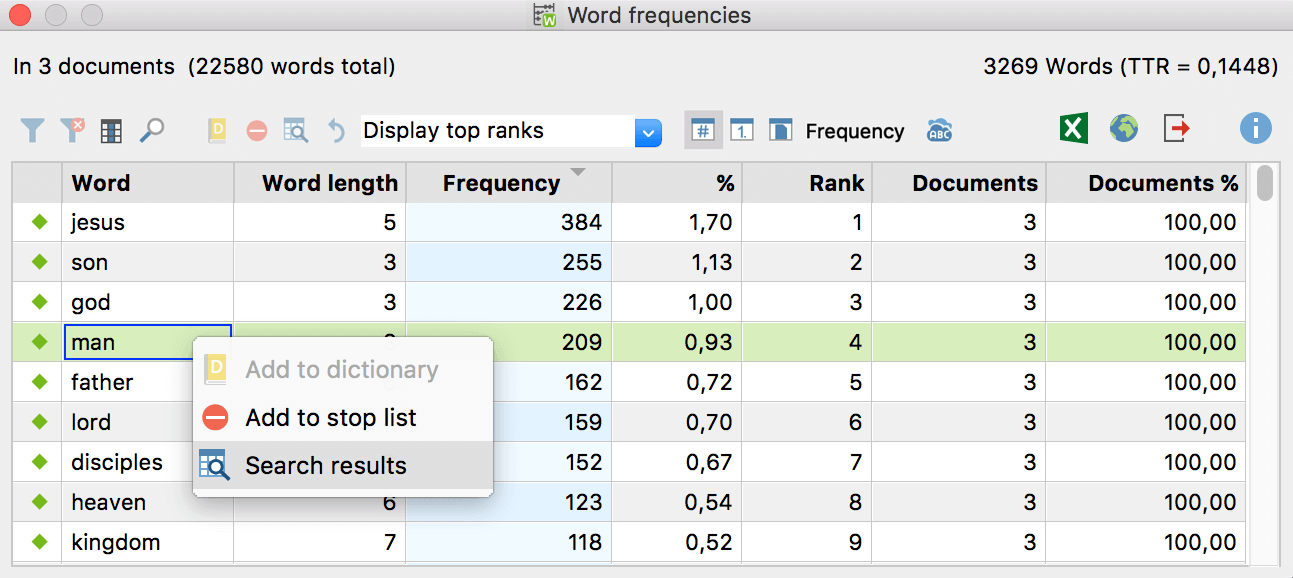Click the filter funnel icon
The image size is (1293, 578).
click(33, 130)
